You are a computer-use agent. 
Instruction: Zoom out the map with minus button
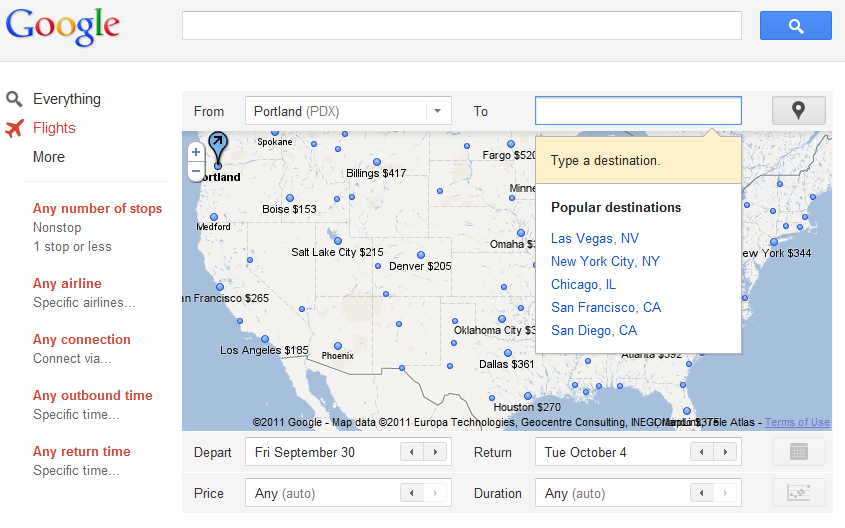196,171
